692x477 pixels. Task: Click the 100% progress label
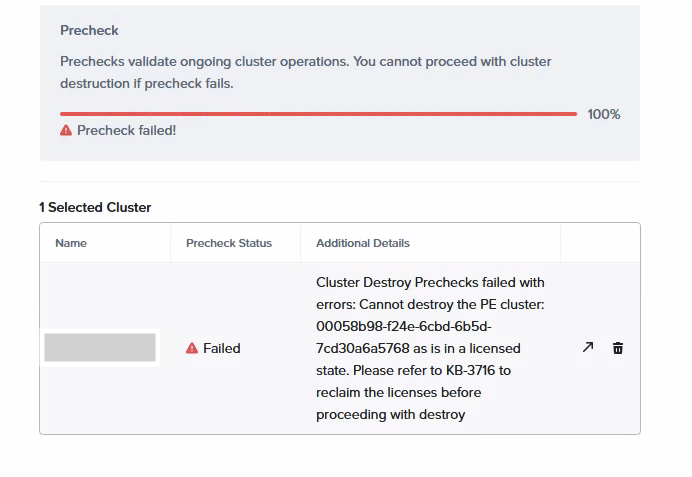[x=603, y=114]
